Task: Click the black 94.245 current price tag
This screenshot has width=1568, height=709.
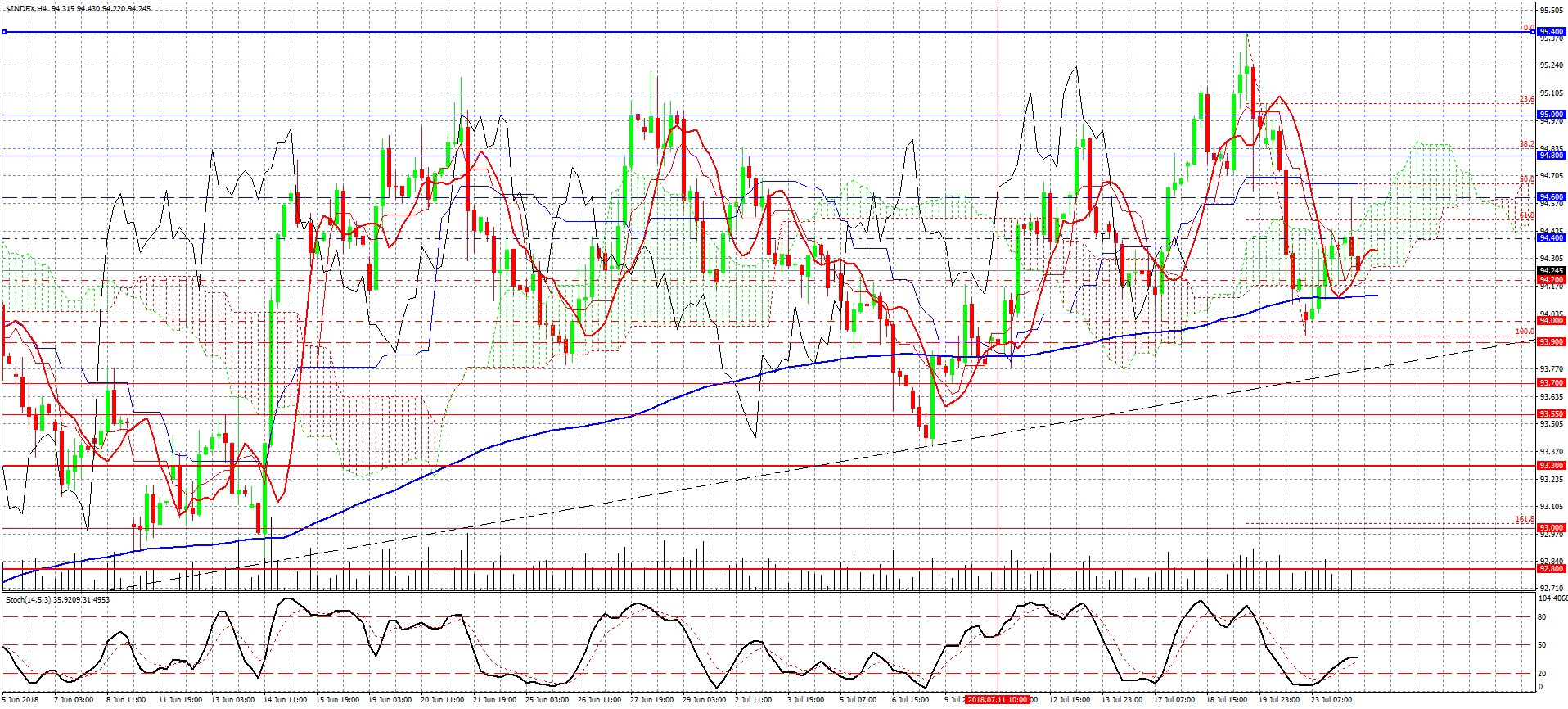Action: pos(1552,270)
